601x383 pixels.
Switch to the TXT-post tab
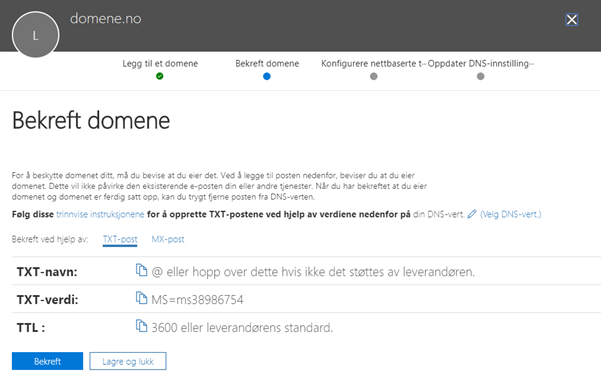120,239
